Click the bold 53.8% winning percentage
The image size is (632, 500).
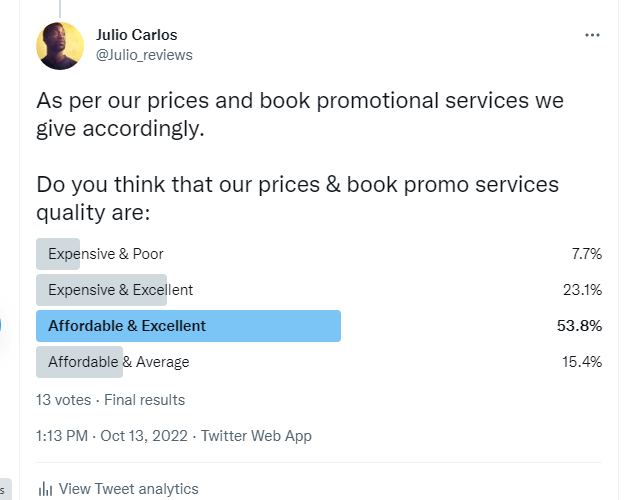click(x=580, y=326)
